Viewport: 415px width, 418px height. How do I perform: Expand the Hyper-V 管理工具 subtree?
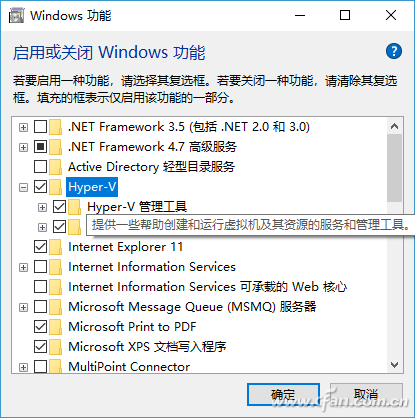42,207
